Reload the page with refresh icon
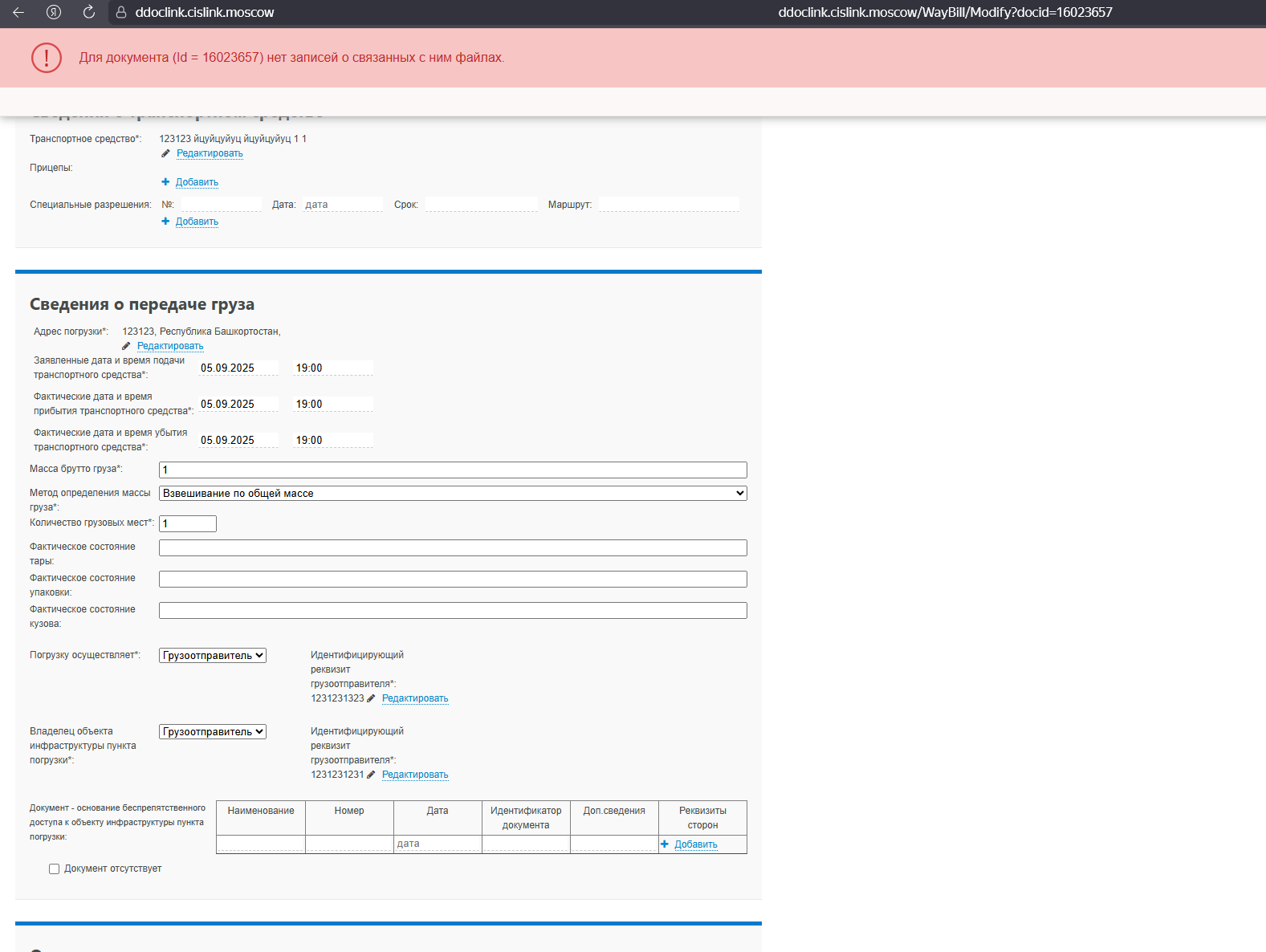Image resolution: width=1266 pixels, height=952 pixels. click(89, 12)
